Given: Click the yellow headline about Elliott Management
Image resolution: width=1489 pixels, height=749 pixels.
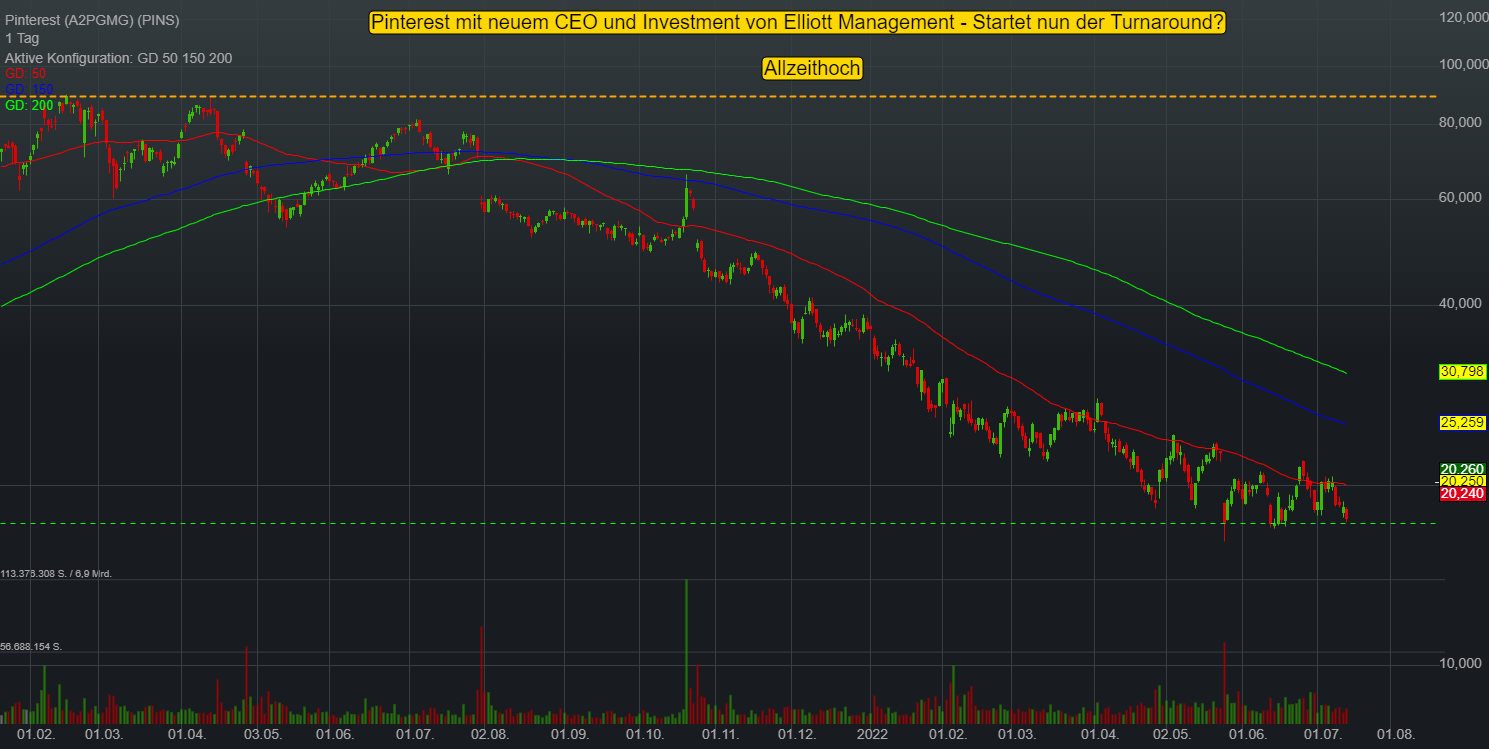Looking at the screenshot, I should [797, 22].
